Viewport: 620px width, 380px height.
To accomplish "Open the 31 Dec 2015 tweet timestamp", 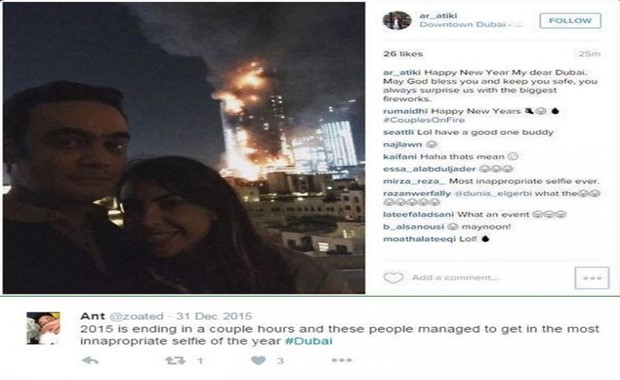I will click(x=214, y=316).
